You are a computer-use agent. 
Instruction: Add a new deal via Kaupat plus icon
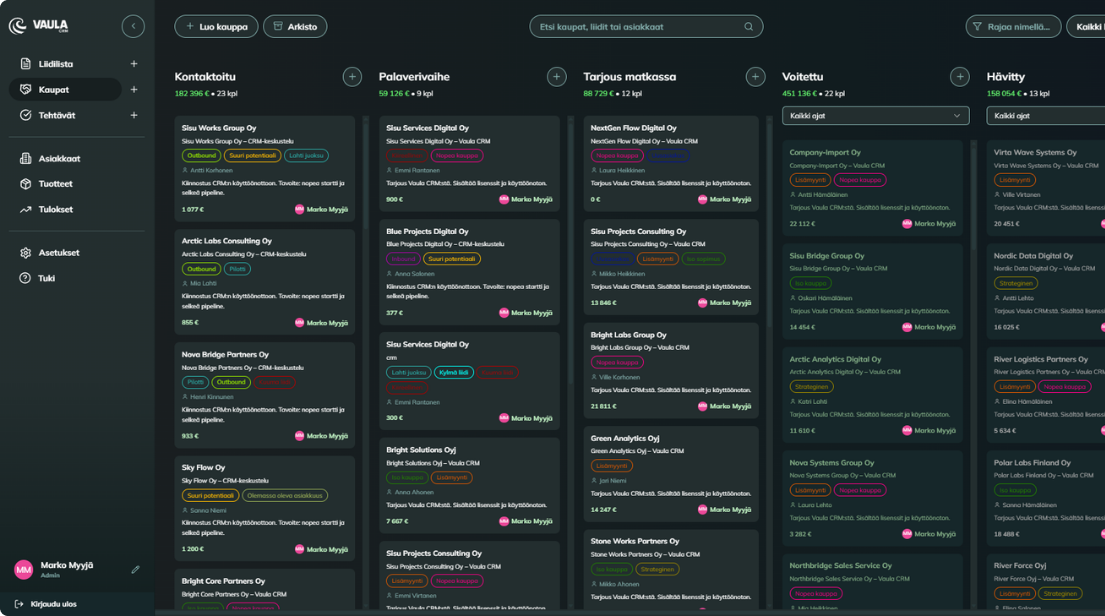click(134, 90)
